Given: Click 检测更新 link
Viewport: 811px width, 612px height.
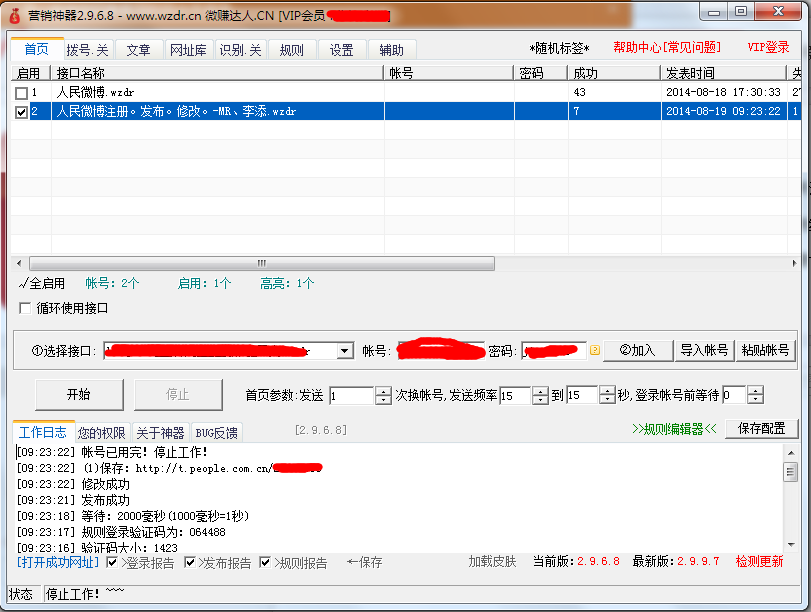Looking at the screenshot, I should pos(759,562).
